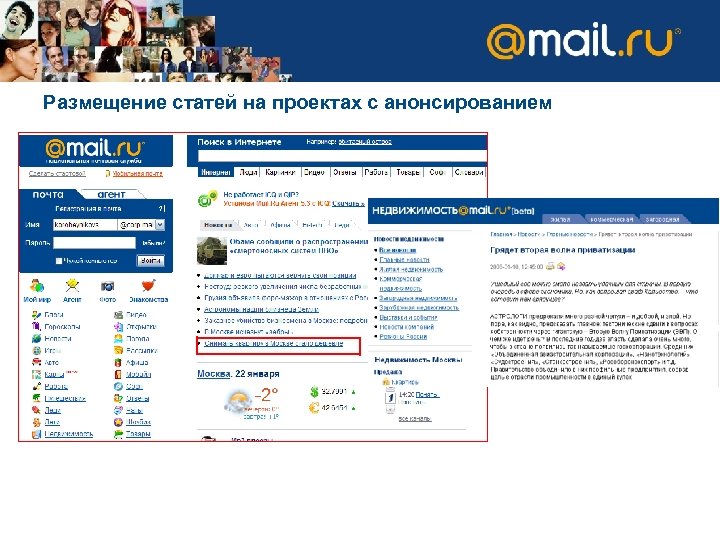This screenshot has width=720, height=540.
Task: Select the Картинки search tab
Action: (x=280, y=172)
